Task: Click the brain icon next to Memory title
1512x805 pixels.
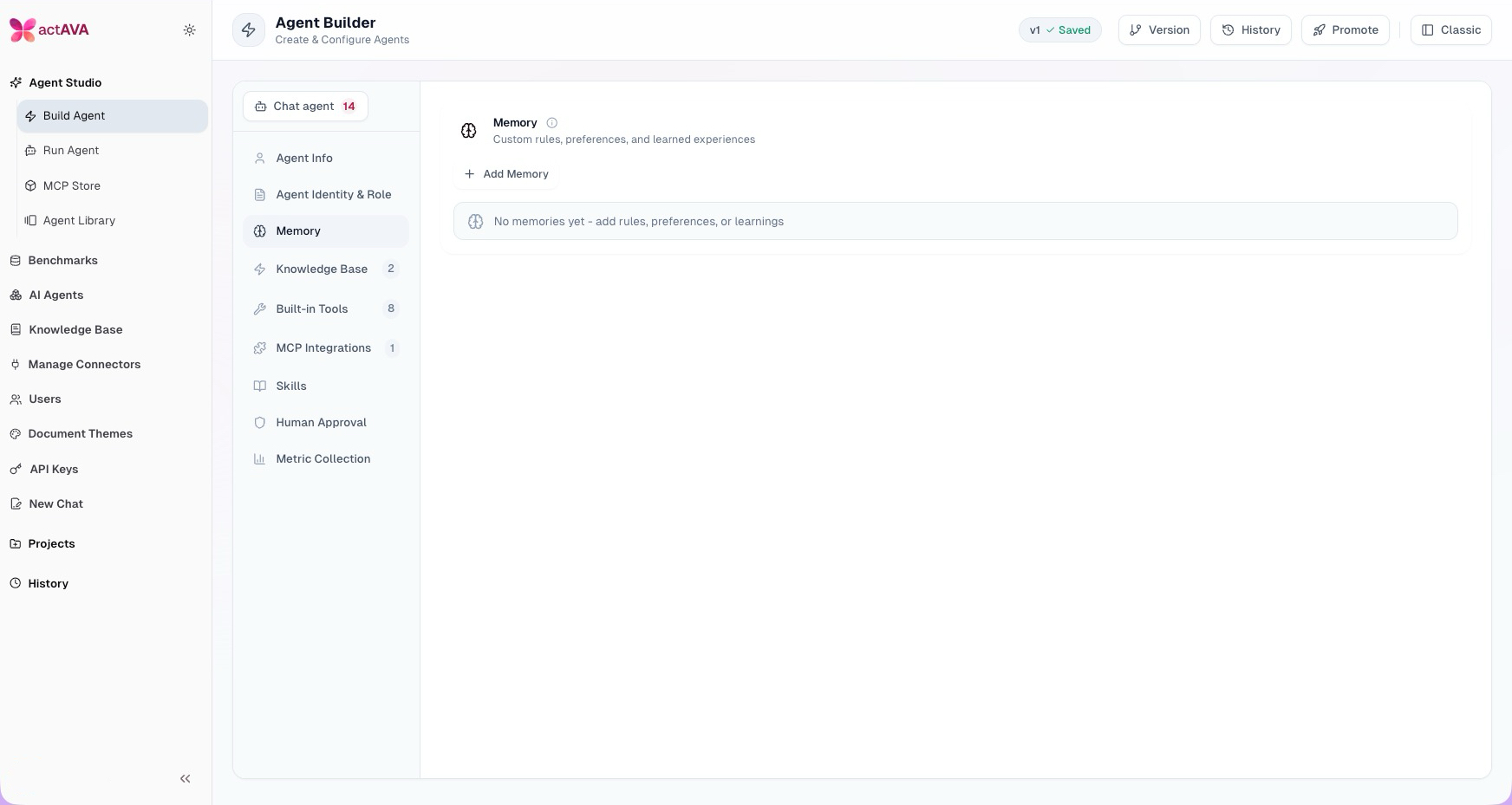Action: click(x=469, y=131)
